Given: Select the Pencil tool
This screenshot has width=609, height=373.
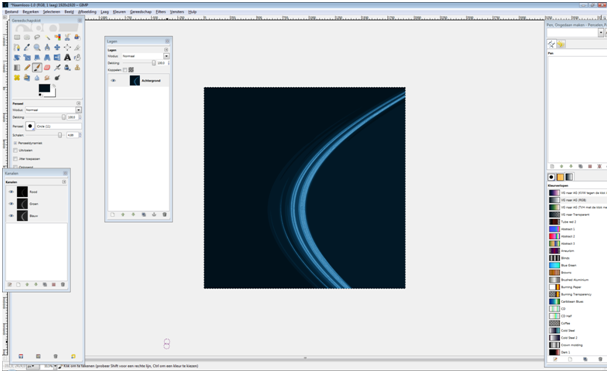Looking at the screenshot, I should (27, 68).
